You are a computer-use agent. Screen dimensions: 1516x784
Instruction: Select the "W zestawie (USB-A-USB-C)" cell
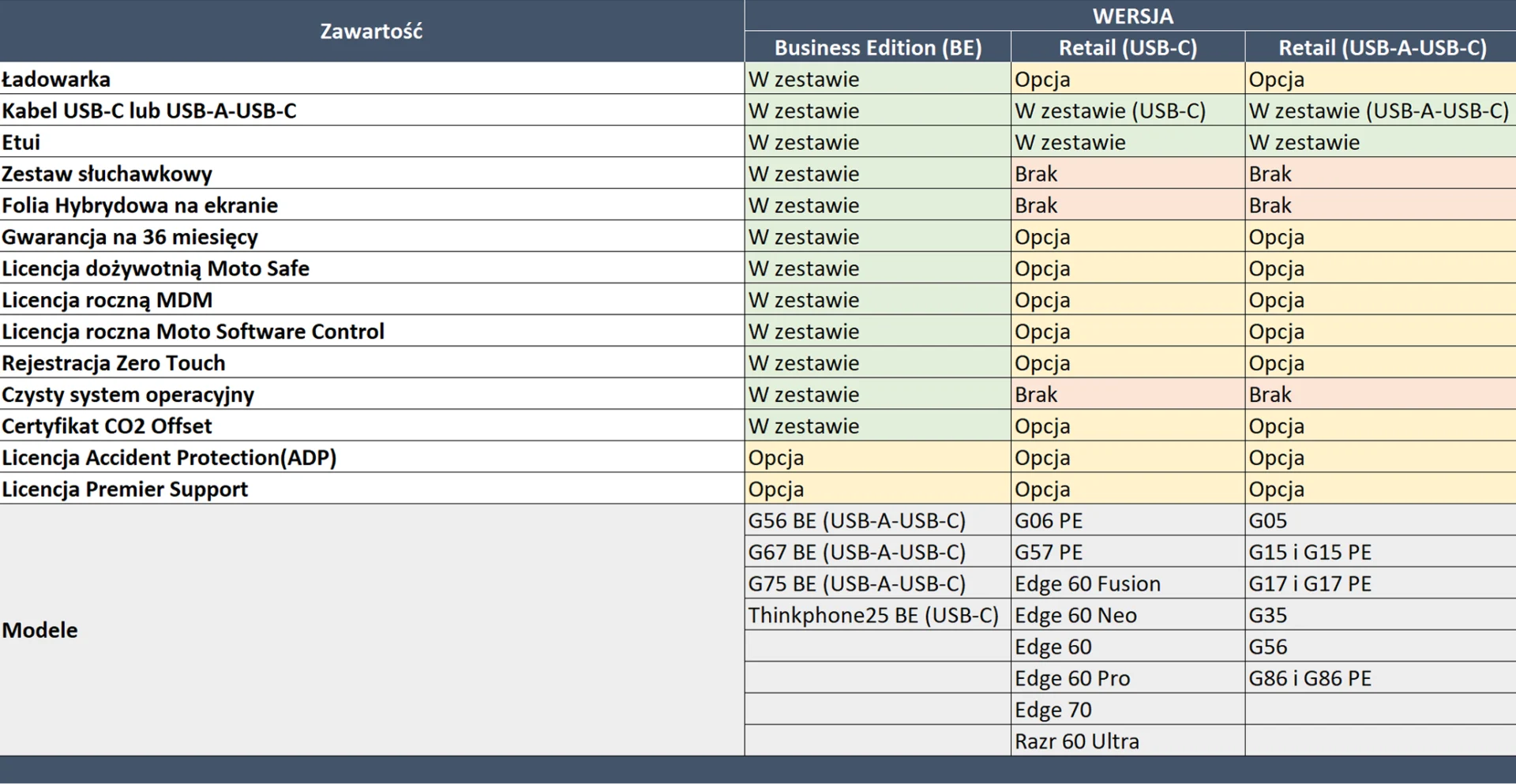tap(1381, 111)
